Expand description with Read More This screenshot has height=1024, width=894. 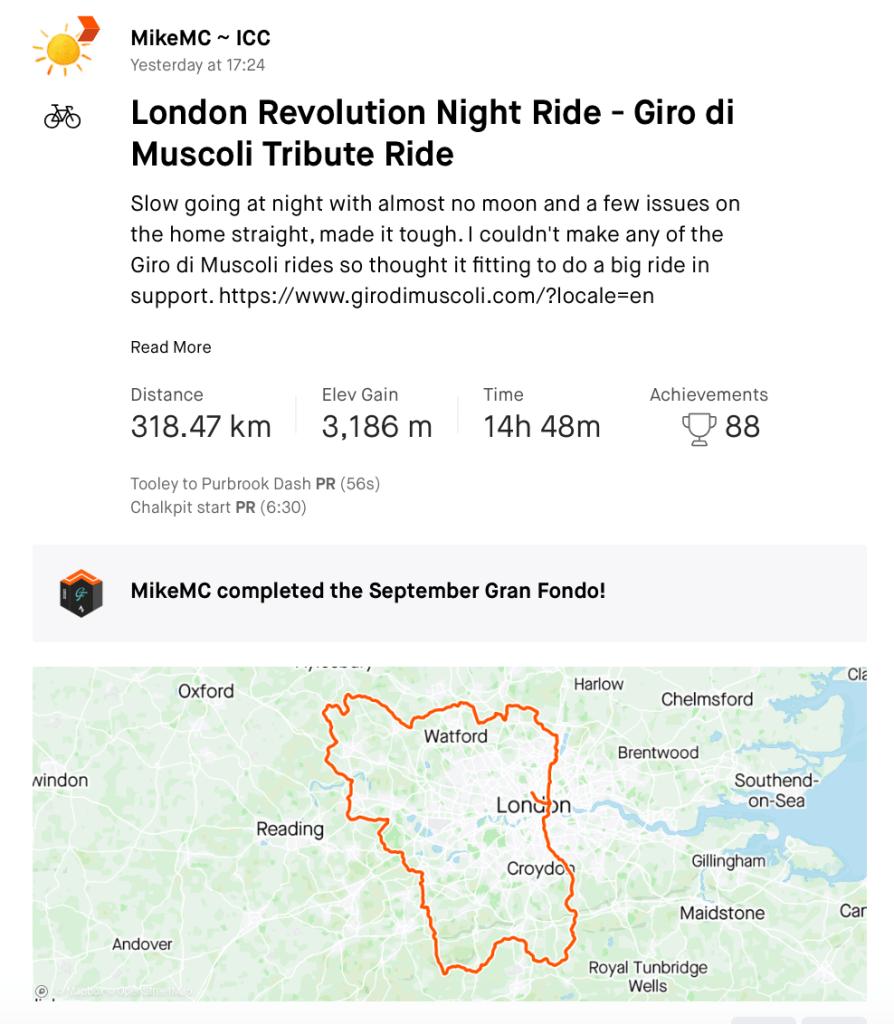(171, 347)
